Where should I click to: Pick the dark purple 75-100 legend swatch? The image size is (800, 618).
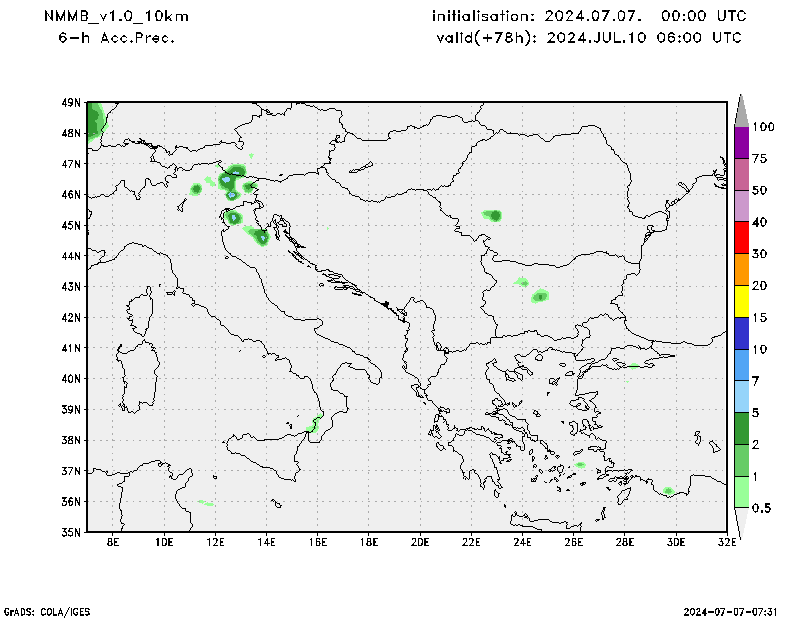click(x=741, y=142)
